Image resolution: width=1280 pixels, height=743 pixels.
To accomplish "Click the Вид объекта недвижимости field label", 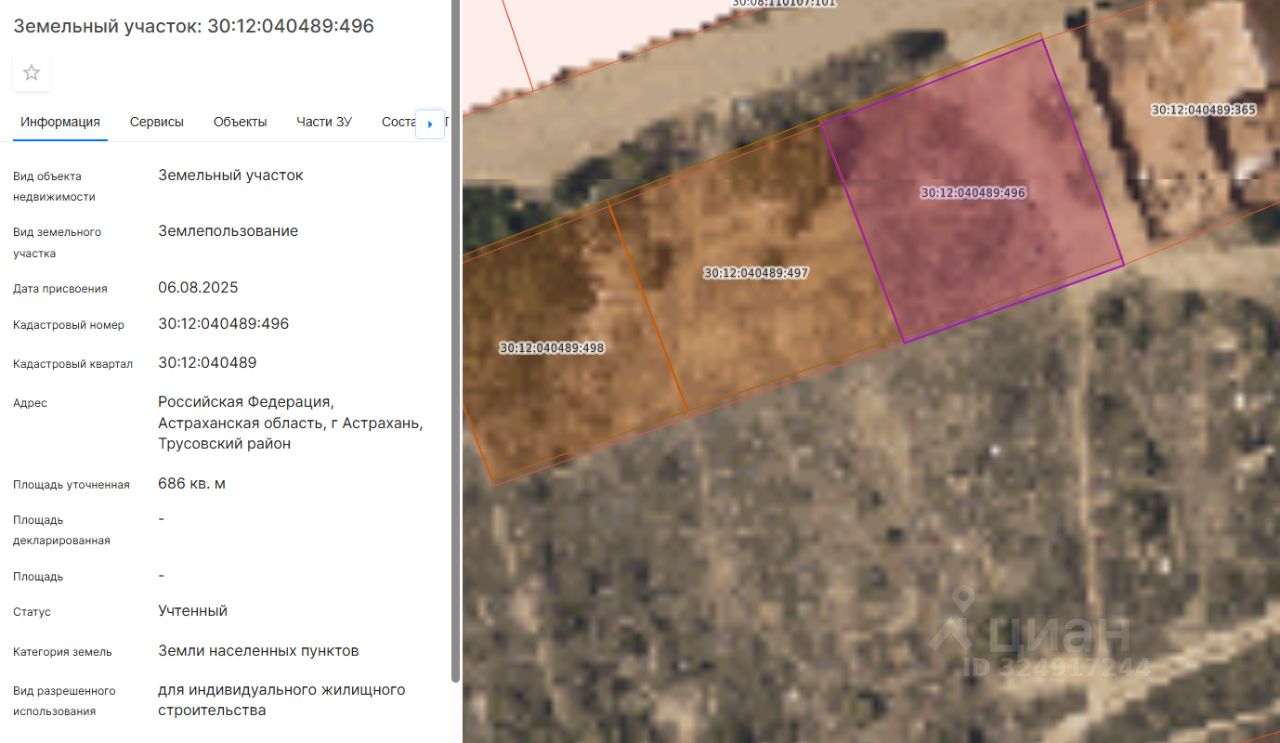I will click(54, 186).
